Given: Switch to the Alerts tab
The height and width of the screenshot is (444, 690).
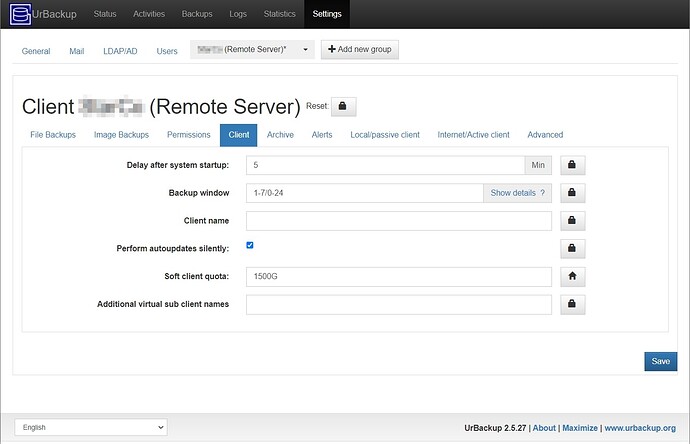Looking at the screenshot, I should click(x=322, y=135).
